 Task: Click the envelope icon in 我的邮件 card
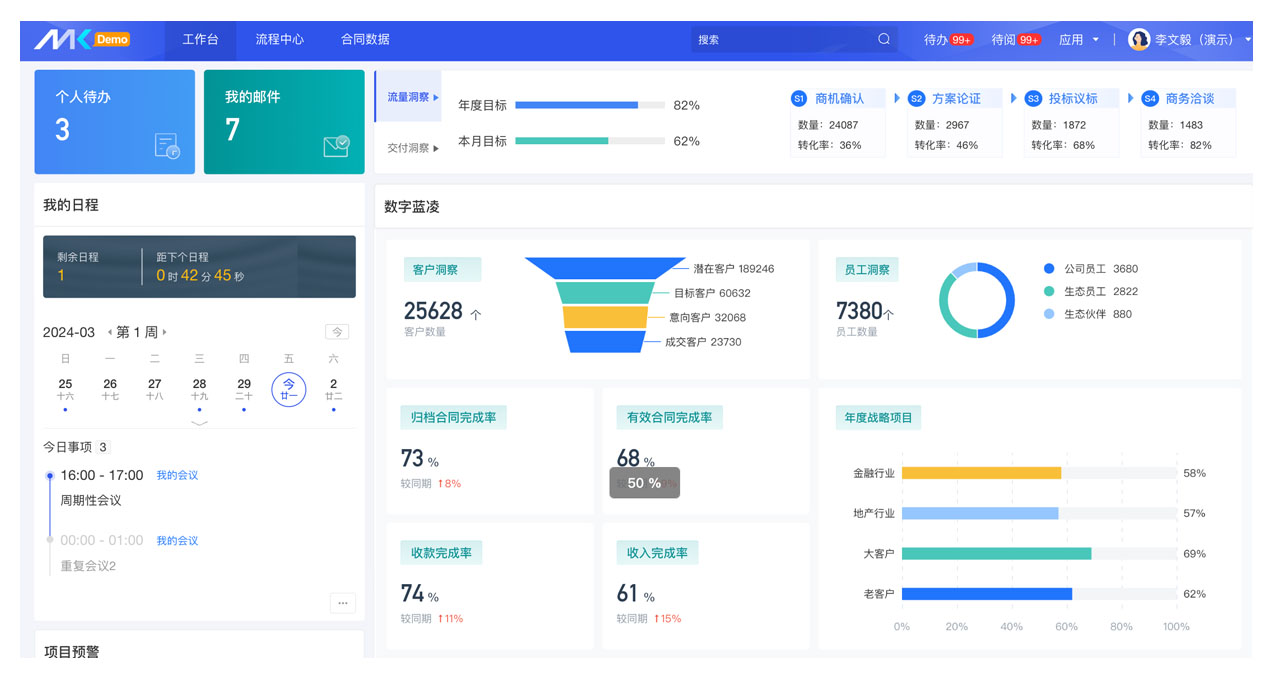click(336, 146)
